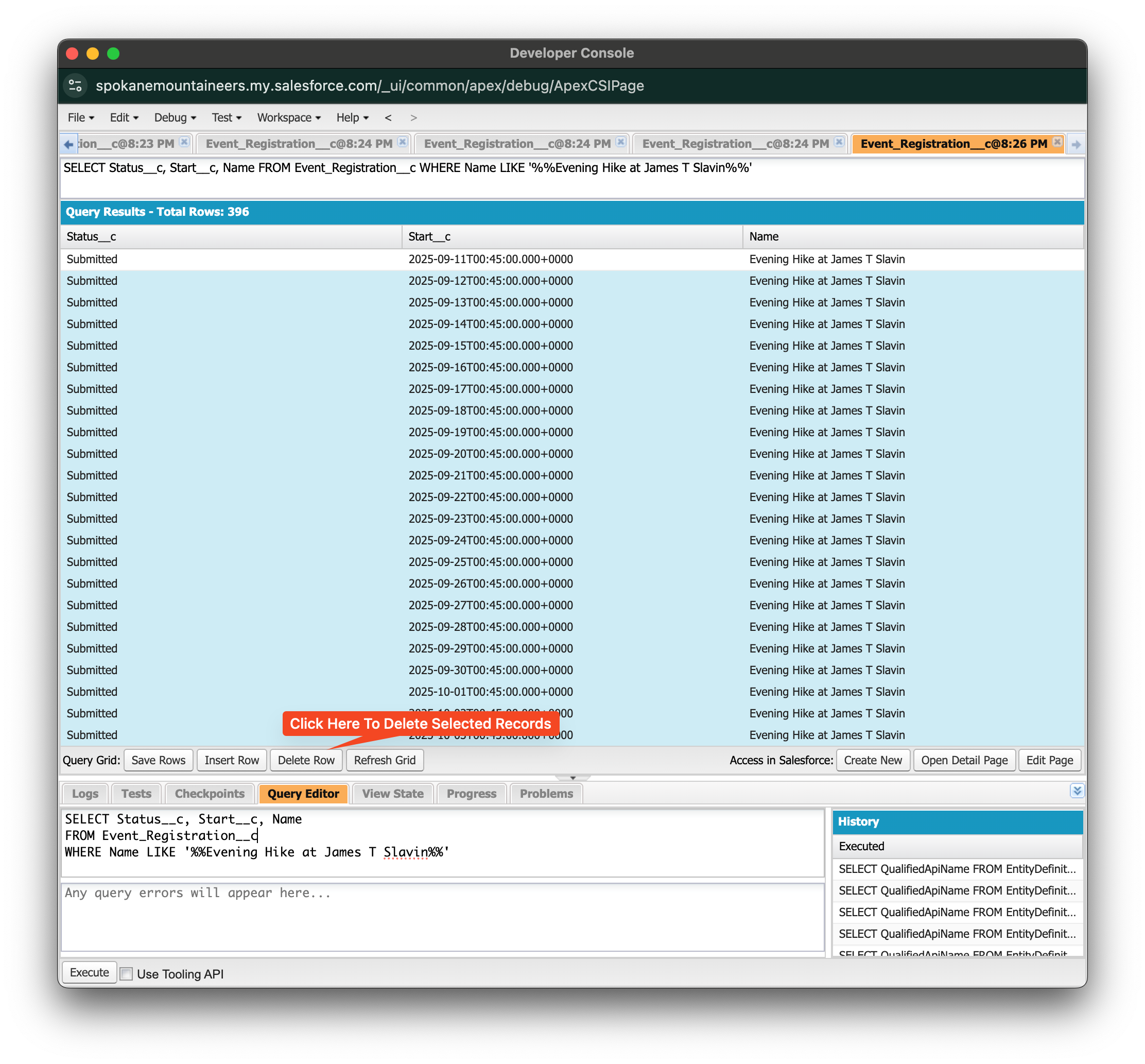
Task: Open the Checkpoints tab
Action: (210, 794)
